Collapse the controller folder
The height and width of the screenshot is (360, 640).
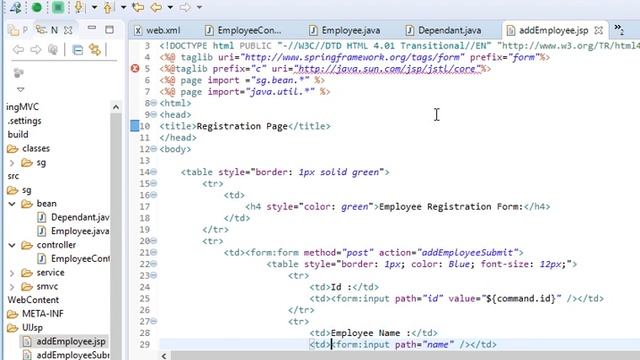click(x=12, y=245)
